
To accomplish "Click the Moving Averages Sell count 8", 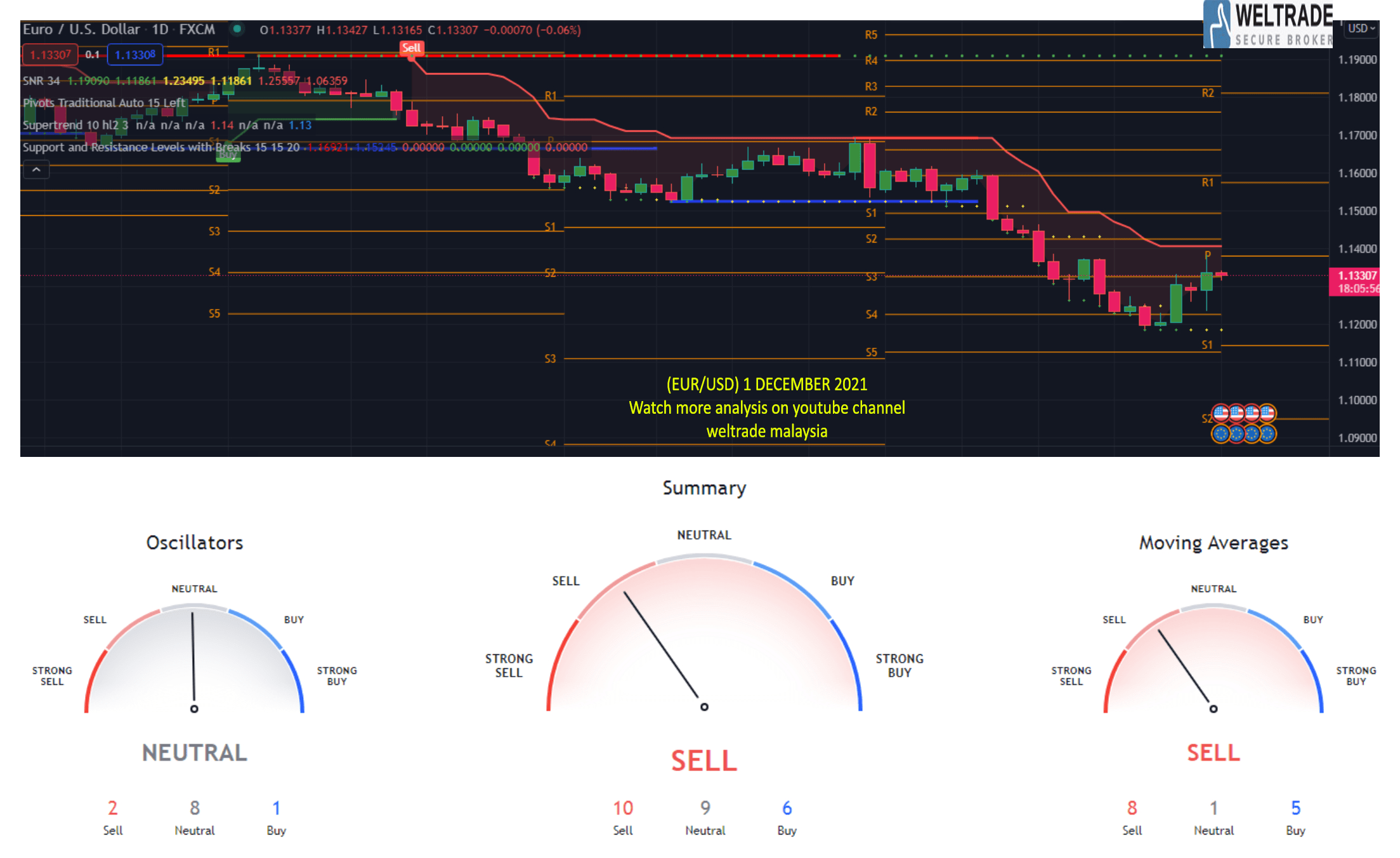I will pyautogui.click(x=1132, y=808).
